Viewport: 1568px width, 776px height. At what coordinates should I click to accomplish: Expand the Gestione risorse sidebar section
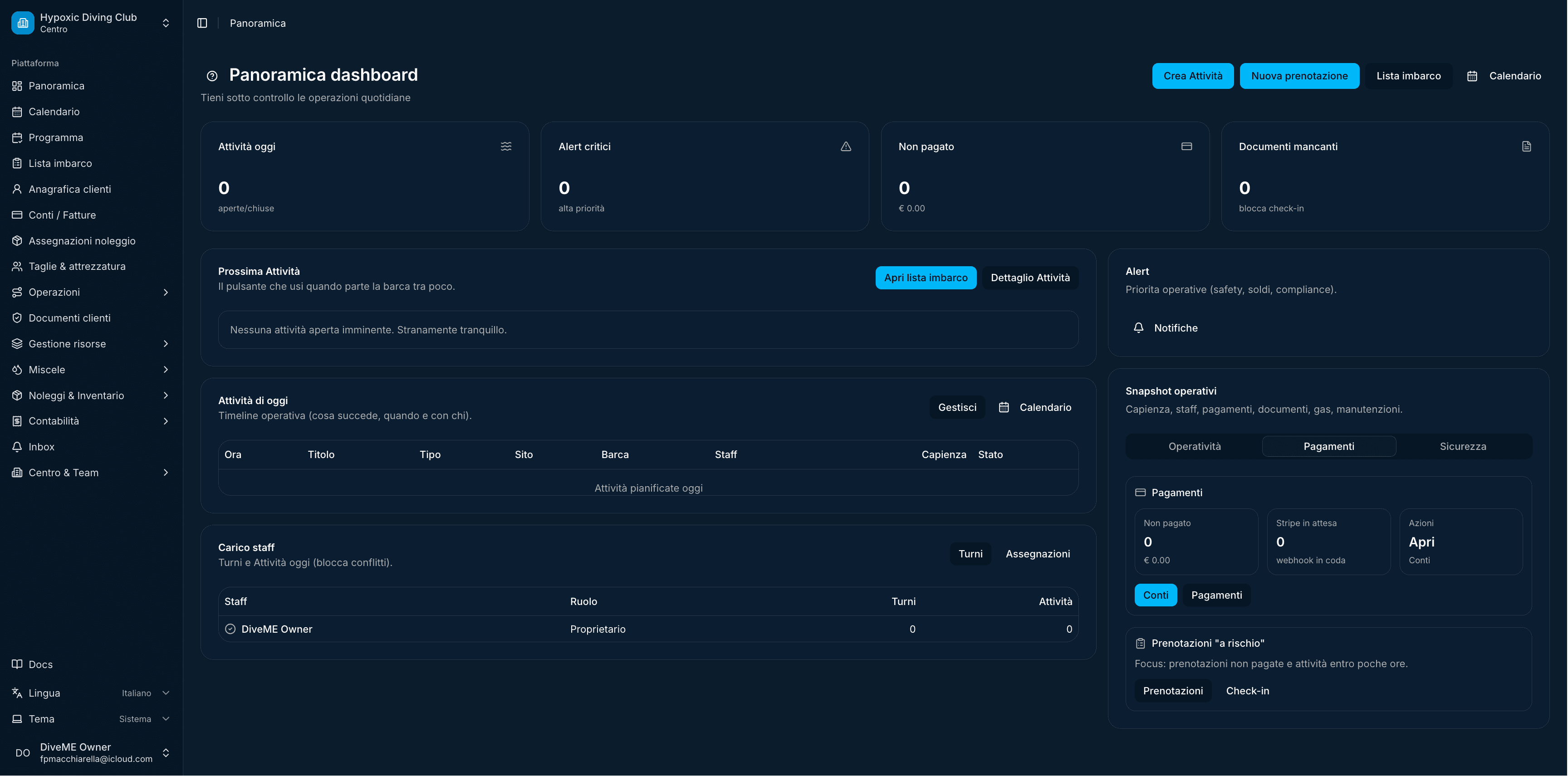[91, 344]
